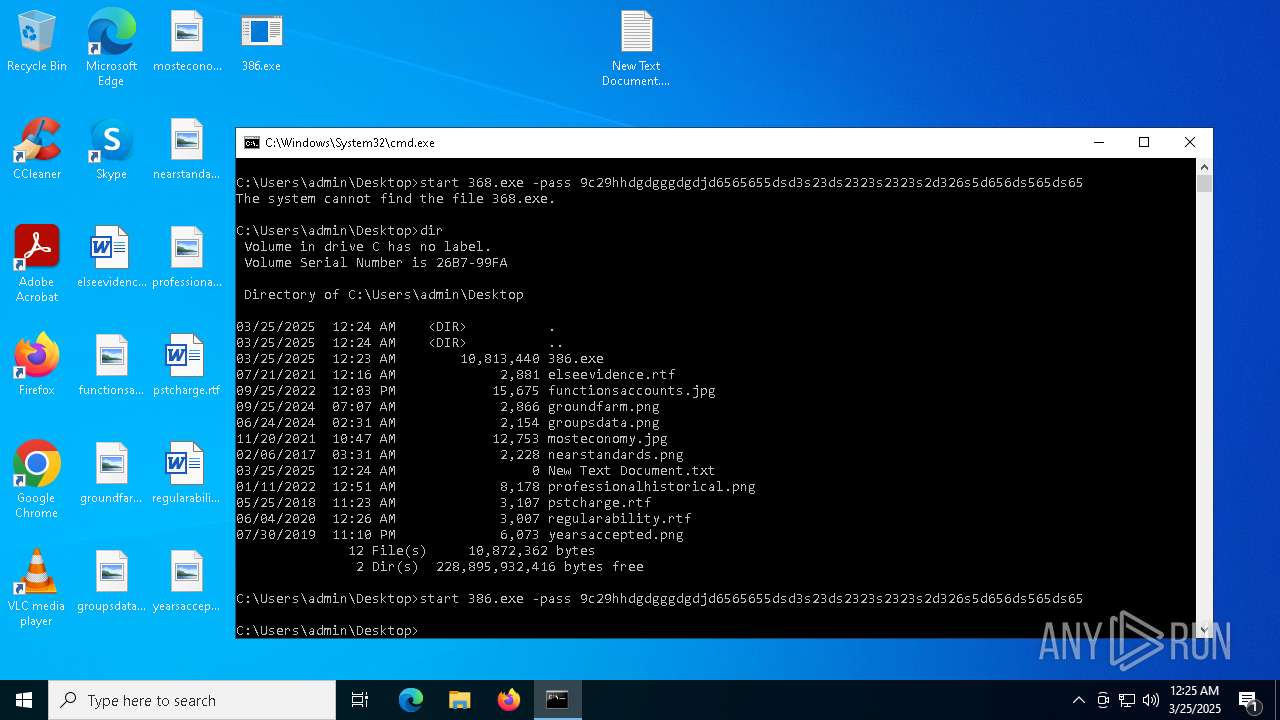Click 'mosteconomy.jpg' in the dir output
This screenshot has height=720, width=1280.
coord(608,439)
